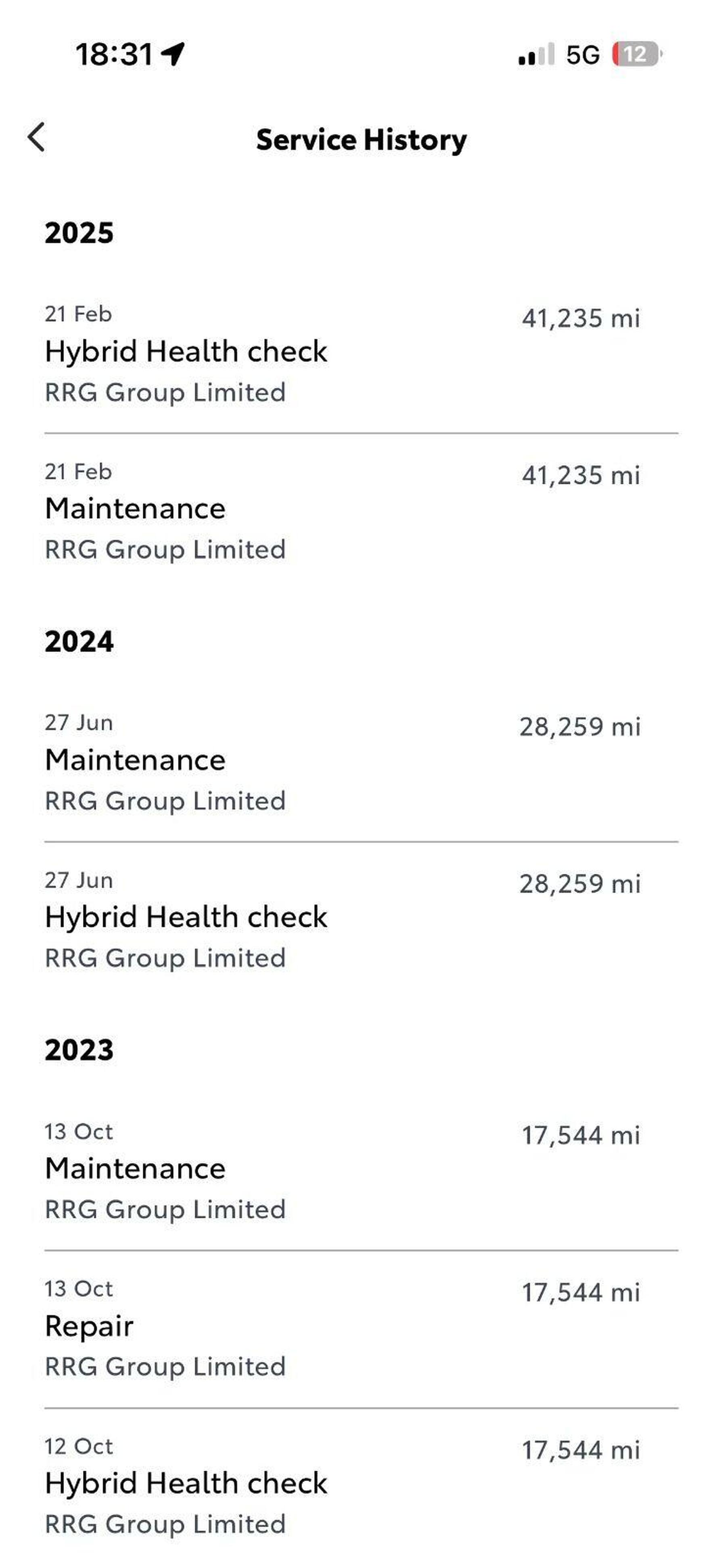Tap the cellular signal strength bars
The height and width of the screenshot is (1568, 723).
tap(535, 54)
